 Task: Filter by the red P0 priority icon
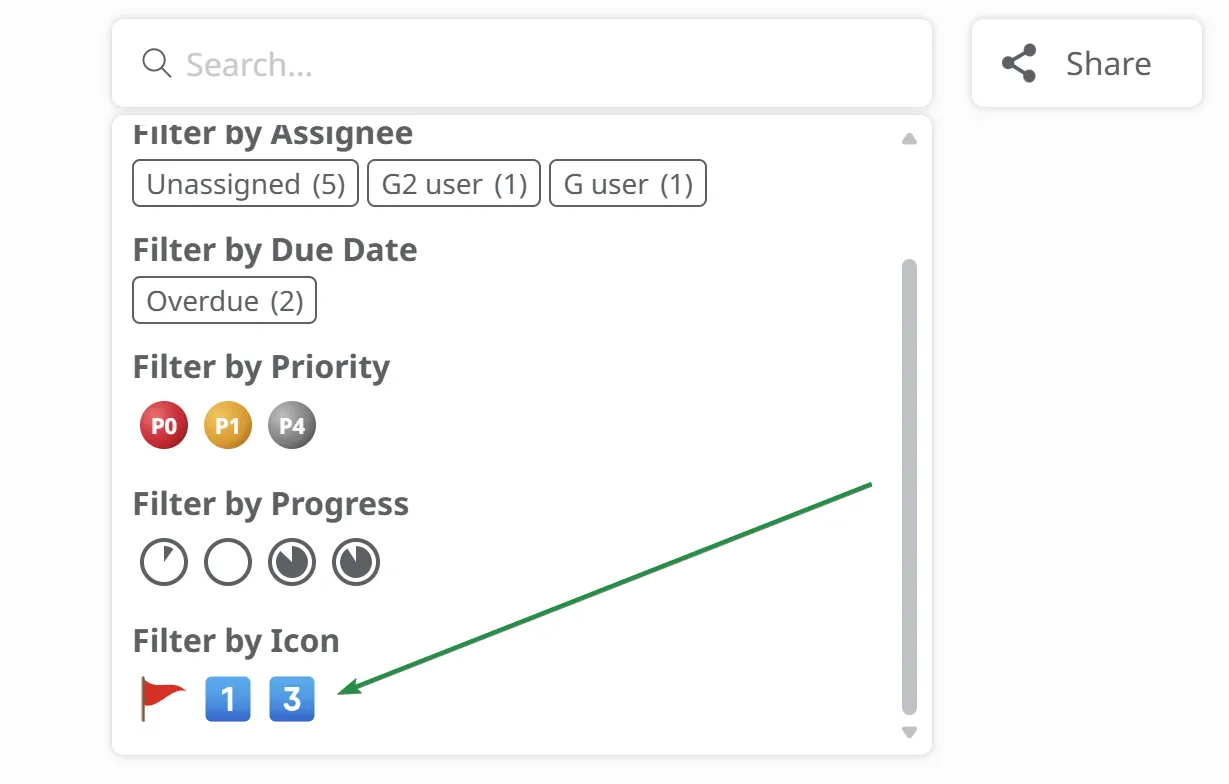tap(164, 426)
